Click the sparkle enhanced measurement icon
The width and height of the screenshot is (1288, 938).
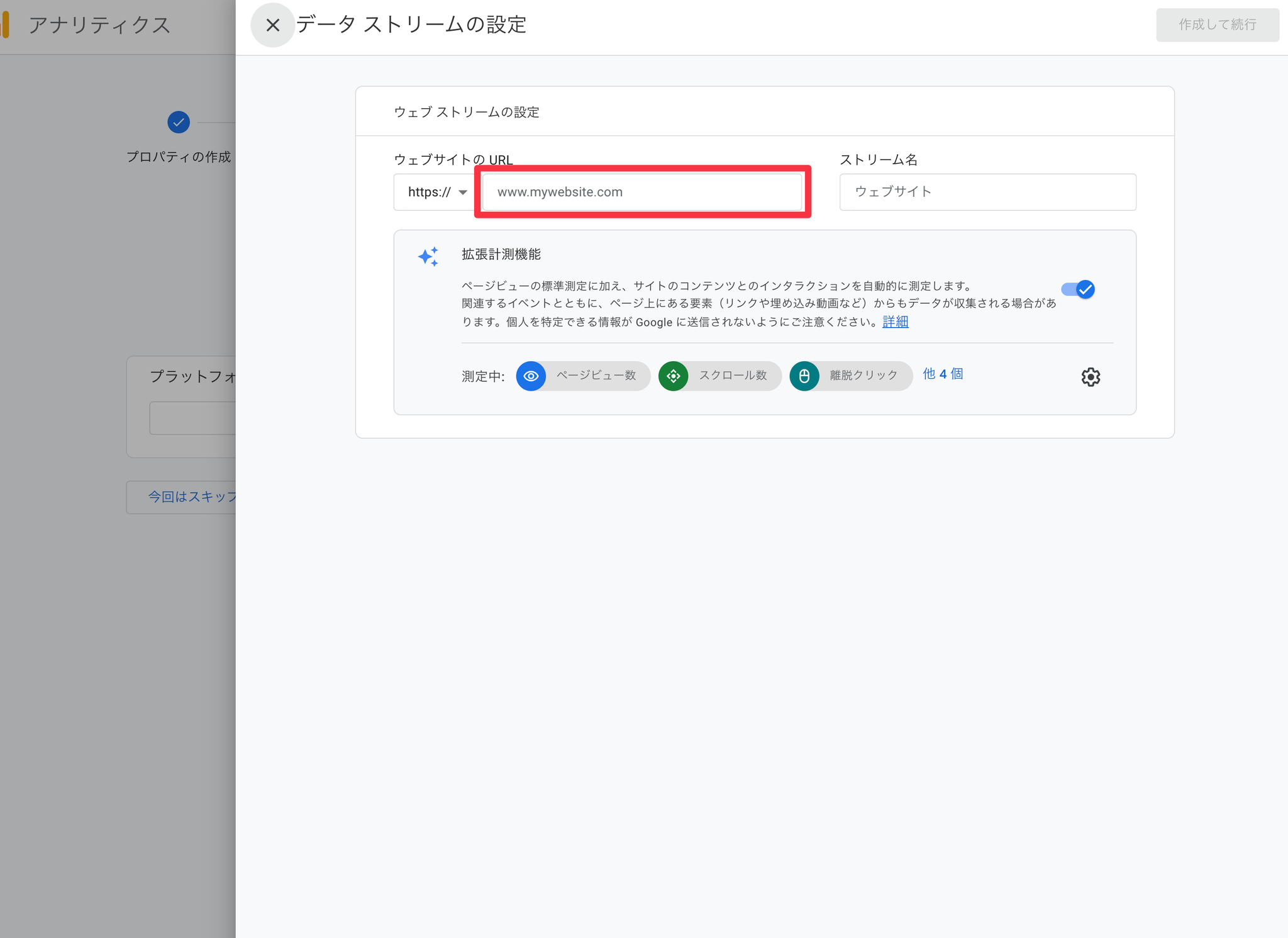(428, 257)
